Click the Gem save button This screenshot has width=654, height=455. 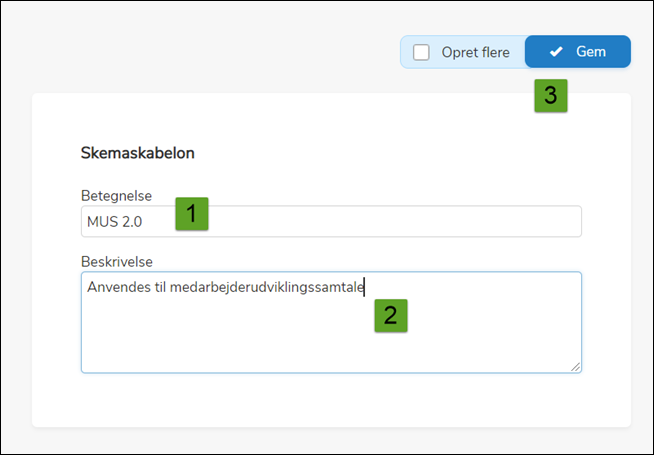[x=578, y=52]
